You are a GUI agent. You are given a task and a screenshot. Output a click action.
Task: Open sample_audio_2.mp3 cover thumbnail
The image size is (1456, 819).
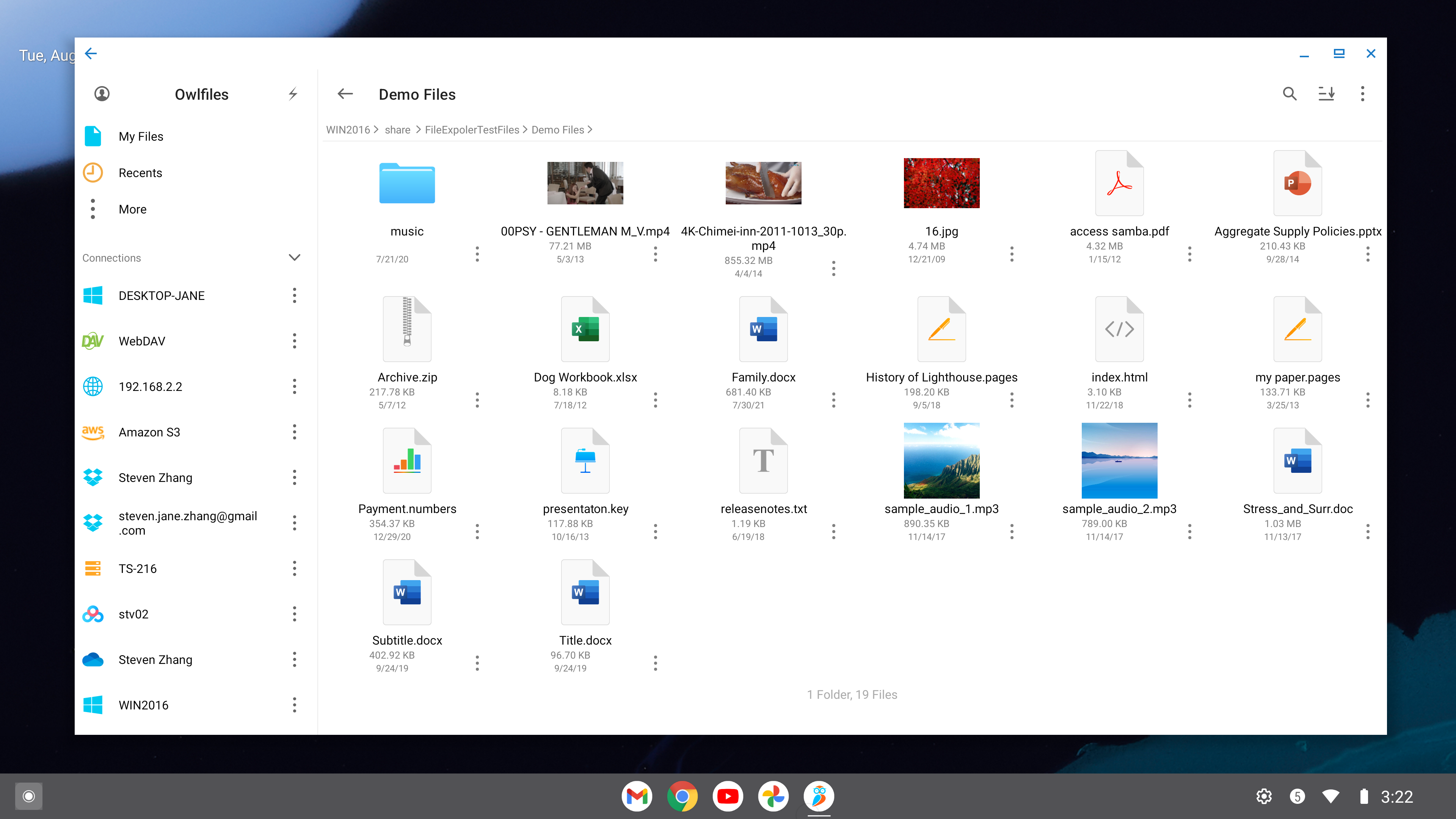pos(1119,461)
